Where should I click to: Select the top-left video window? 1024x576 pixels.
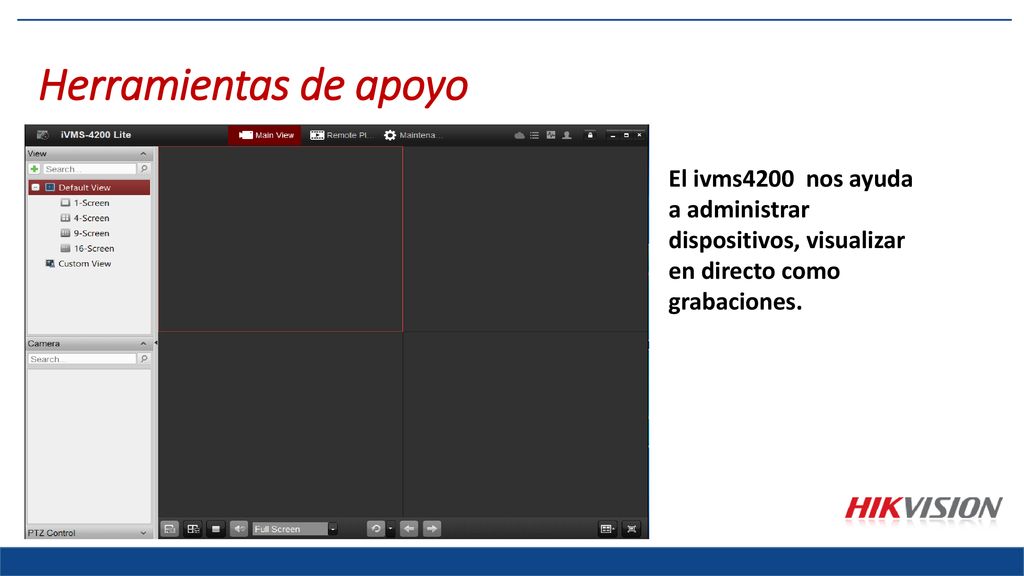[281, 239]
